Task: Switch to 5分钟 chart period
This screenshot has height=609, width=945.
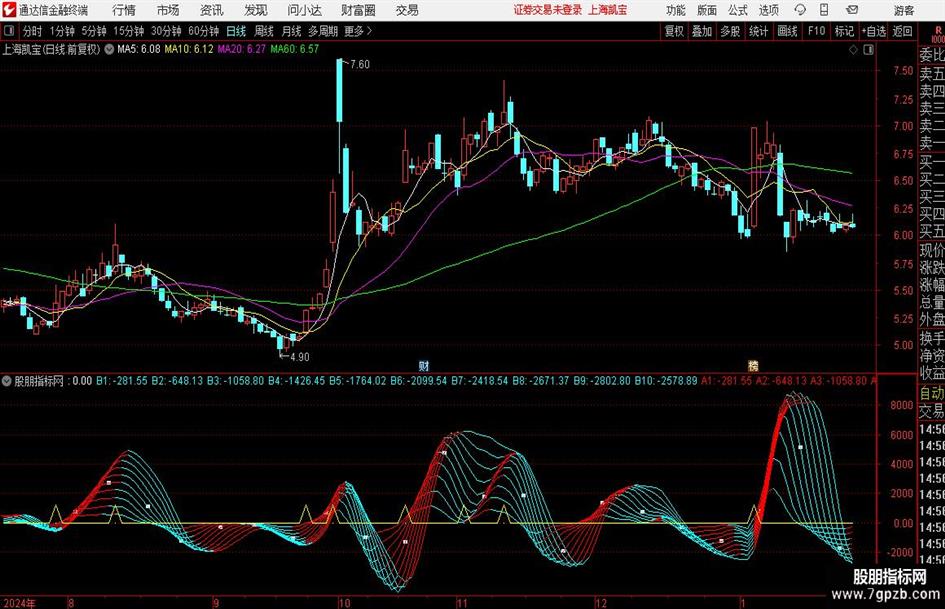Action: click(94, 31)
